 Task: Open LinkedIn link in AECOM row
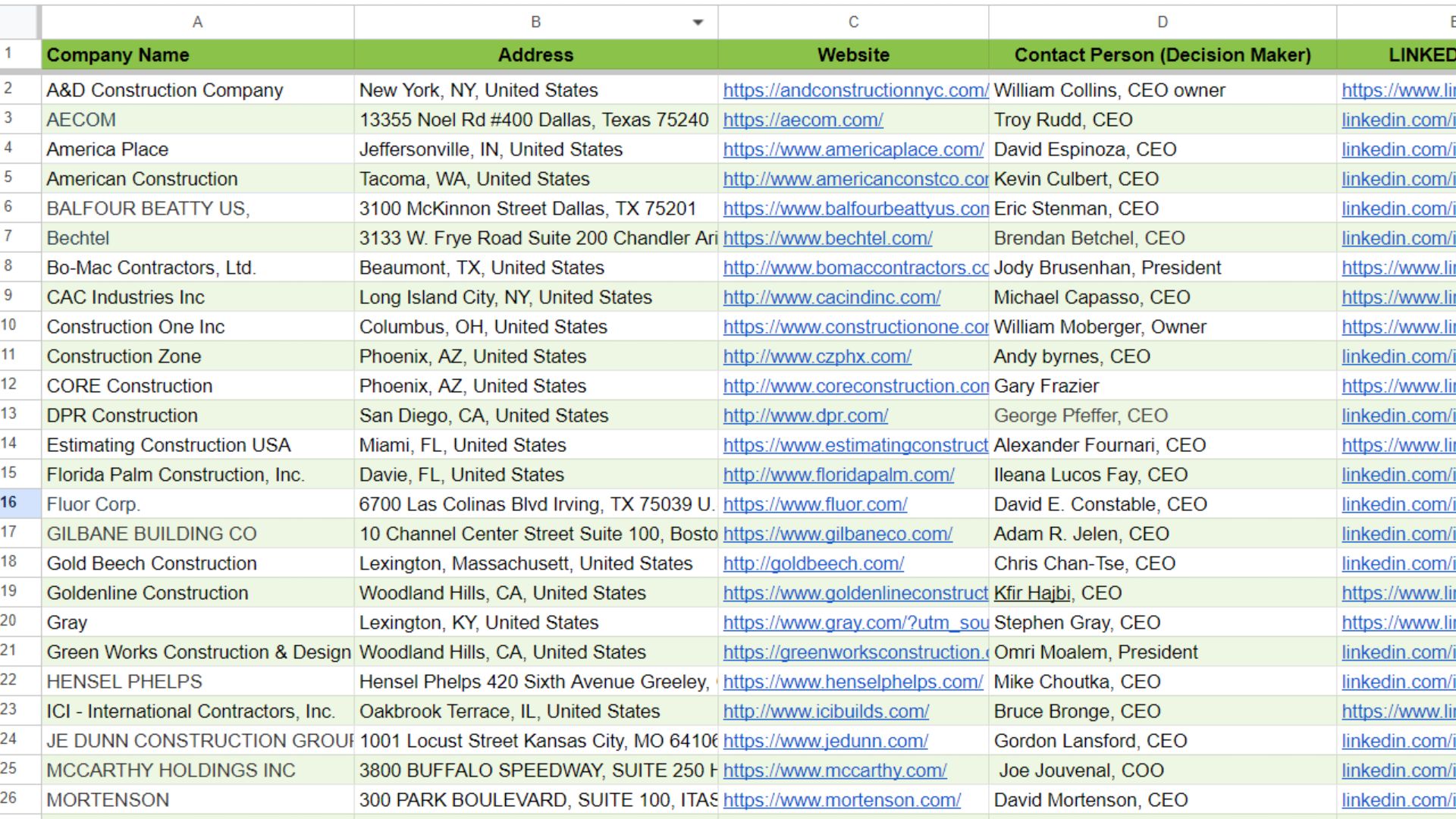click(x=1397, y=120)
